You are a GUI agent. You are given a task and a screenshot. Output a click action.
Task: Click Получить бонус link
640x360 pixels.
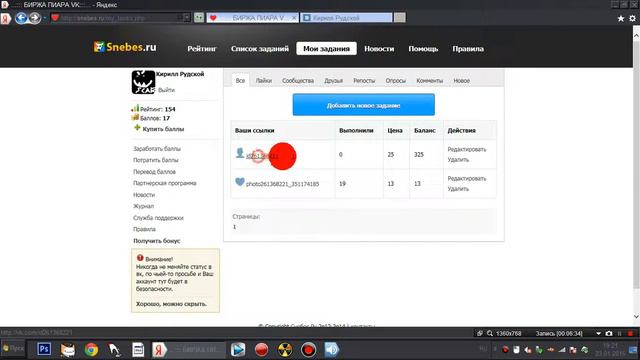(156, 241)
